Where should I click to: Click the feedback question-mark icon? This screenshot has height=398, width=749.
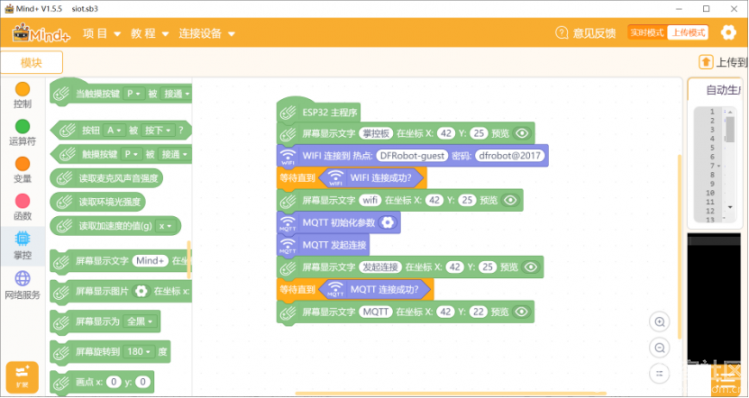pos(561,32)
